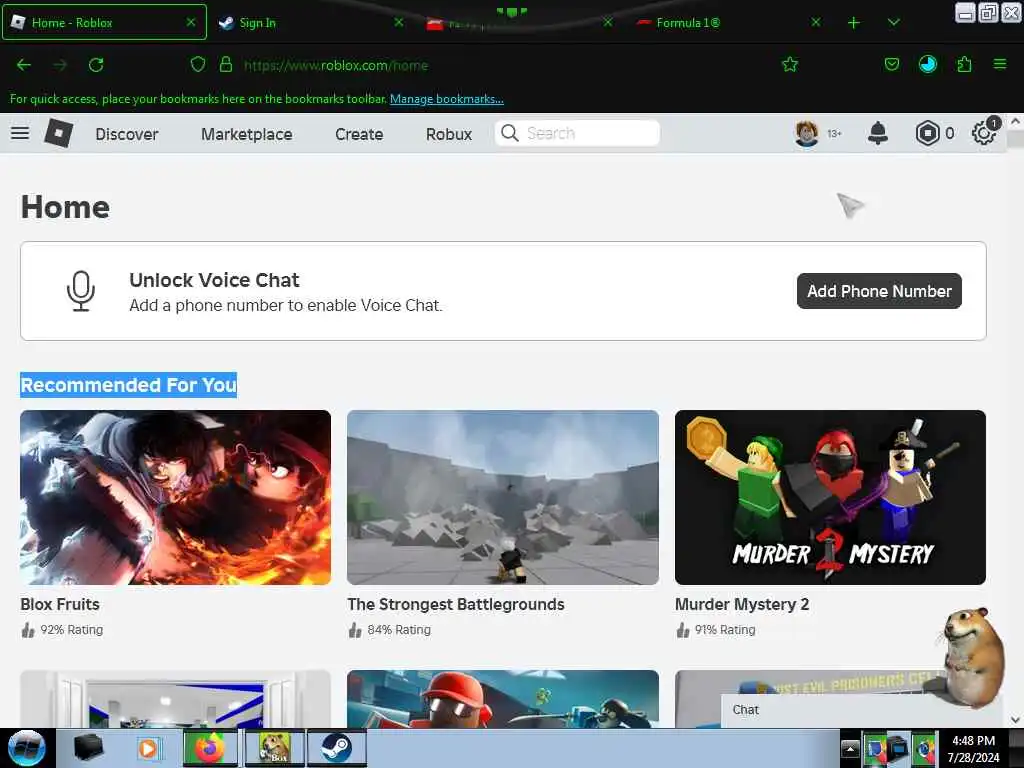Viewport: 1024px width, 768px height.
Task: Open the Murder Mystery 2 thumbnail
Action: pyautogui.click(x=830, y=497)
